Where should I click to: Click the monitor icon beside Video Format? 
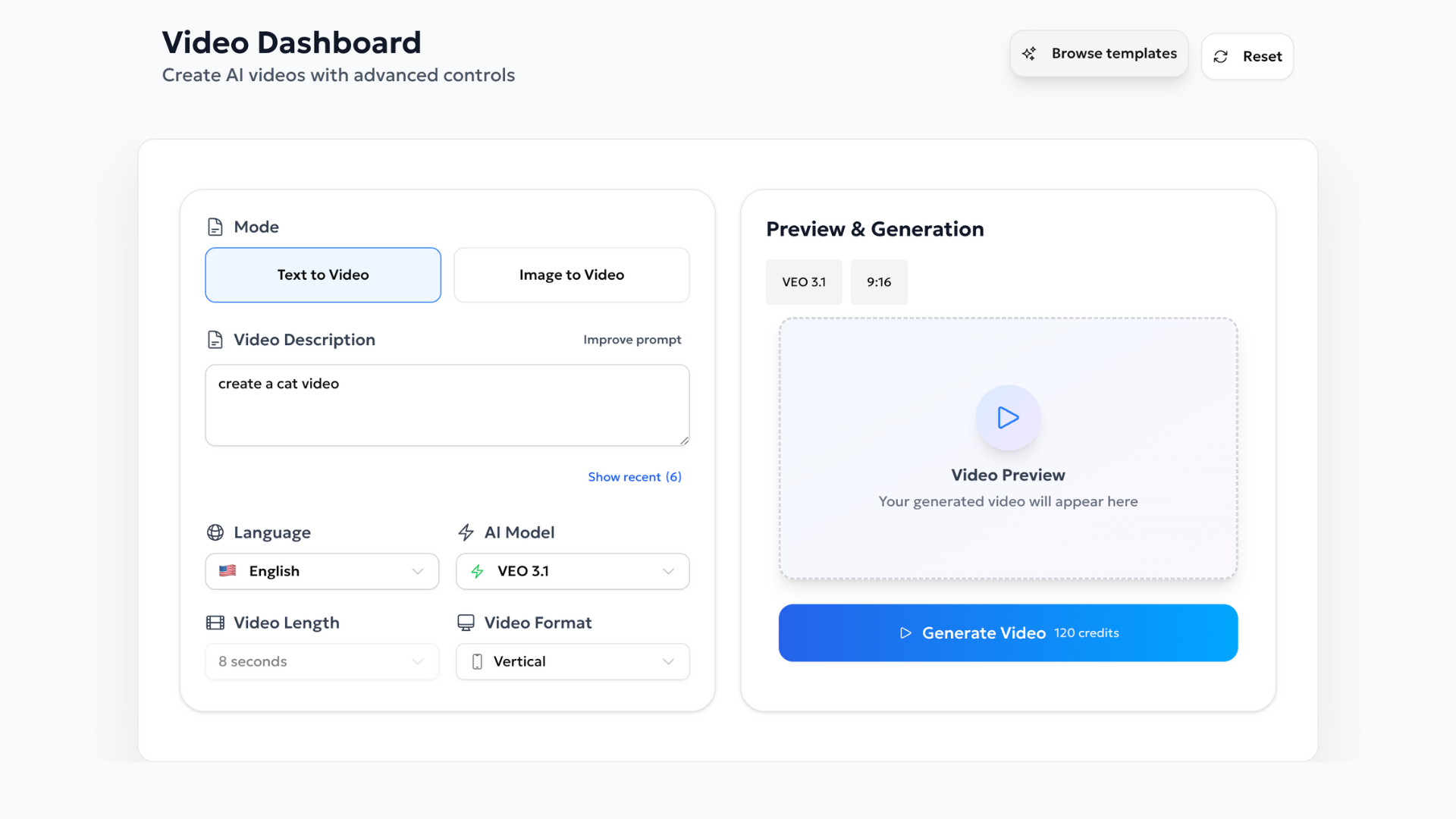tap(466, 622)
